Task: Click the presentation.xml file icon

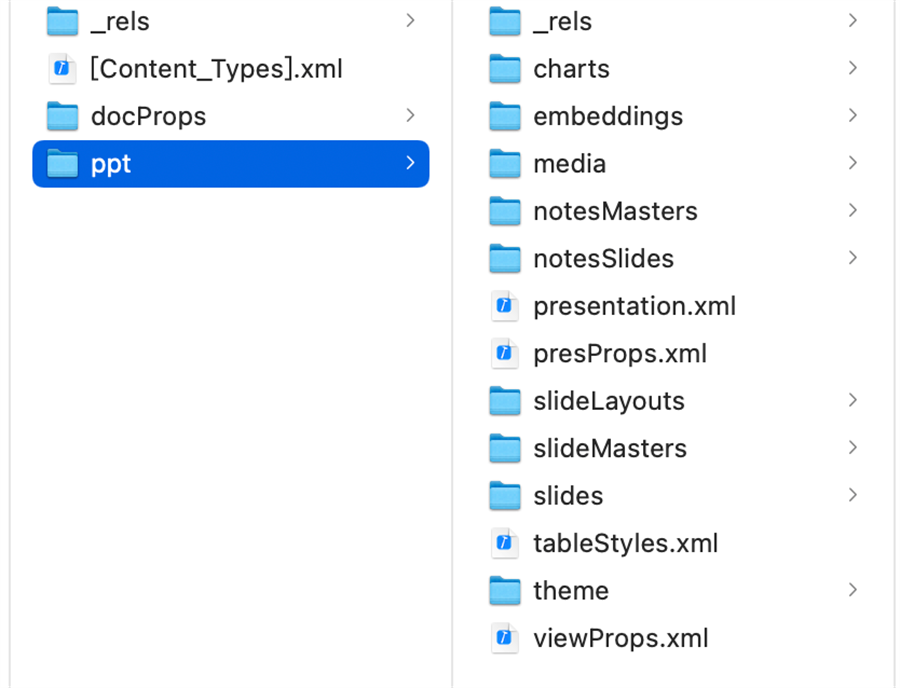Action: point(505,306)
